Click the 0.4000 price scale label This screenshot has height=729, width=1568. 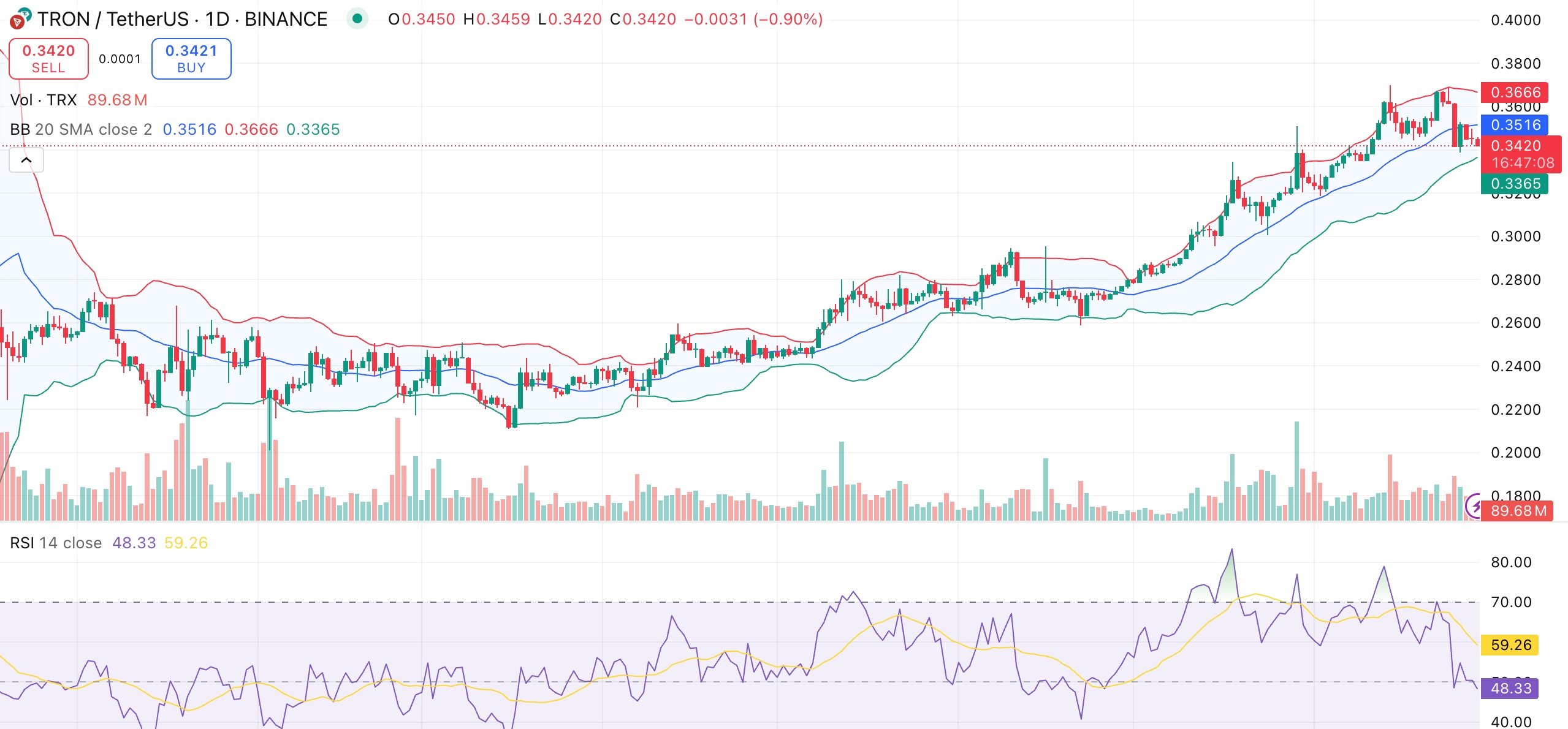1515,20
